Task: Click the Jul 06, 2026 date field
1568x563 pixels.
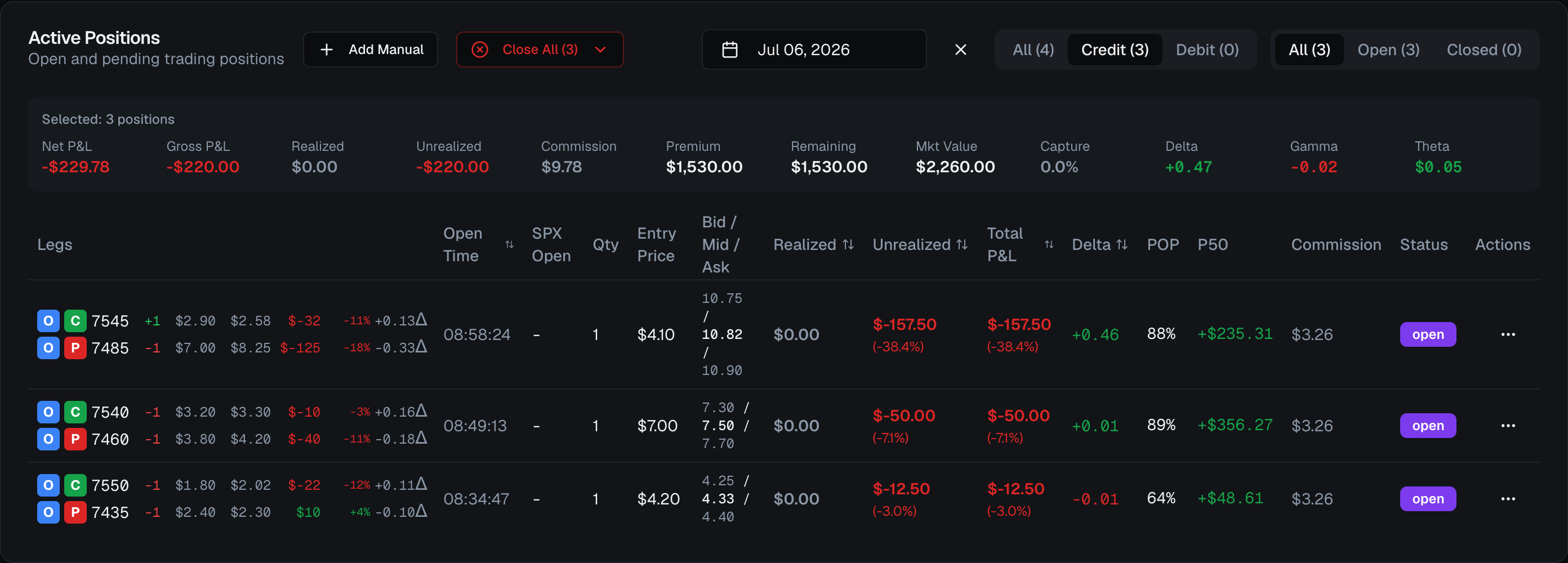Action: click(814, 50)
